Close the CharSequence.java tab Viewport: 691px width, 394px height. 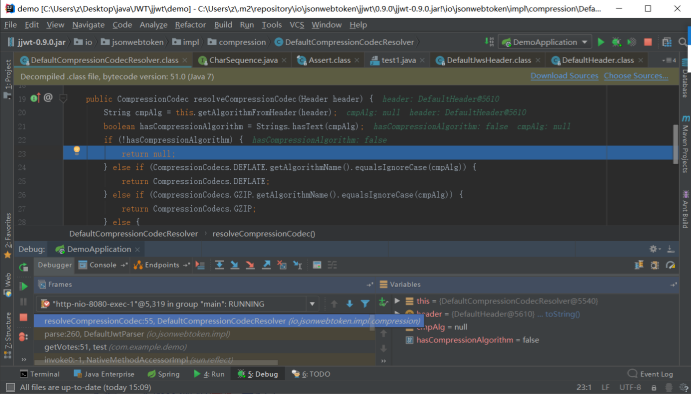pos(284,60)
